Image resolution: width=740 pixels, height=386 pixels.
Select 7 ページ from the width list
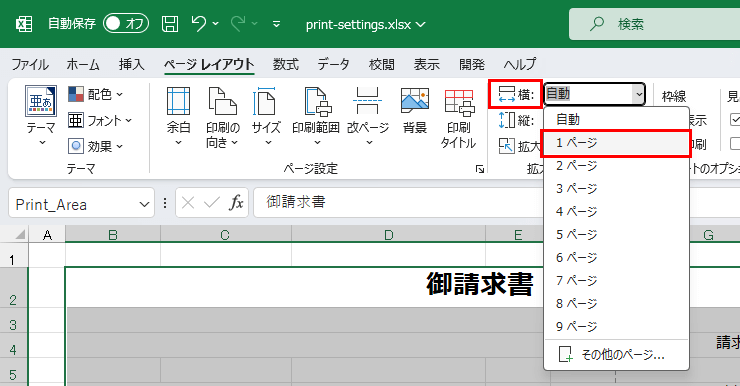point(616,281)
